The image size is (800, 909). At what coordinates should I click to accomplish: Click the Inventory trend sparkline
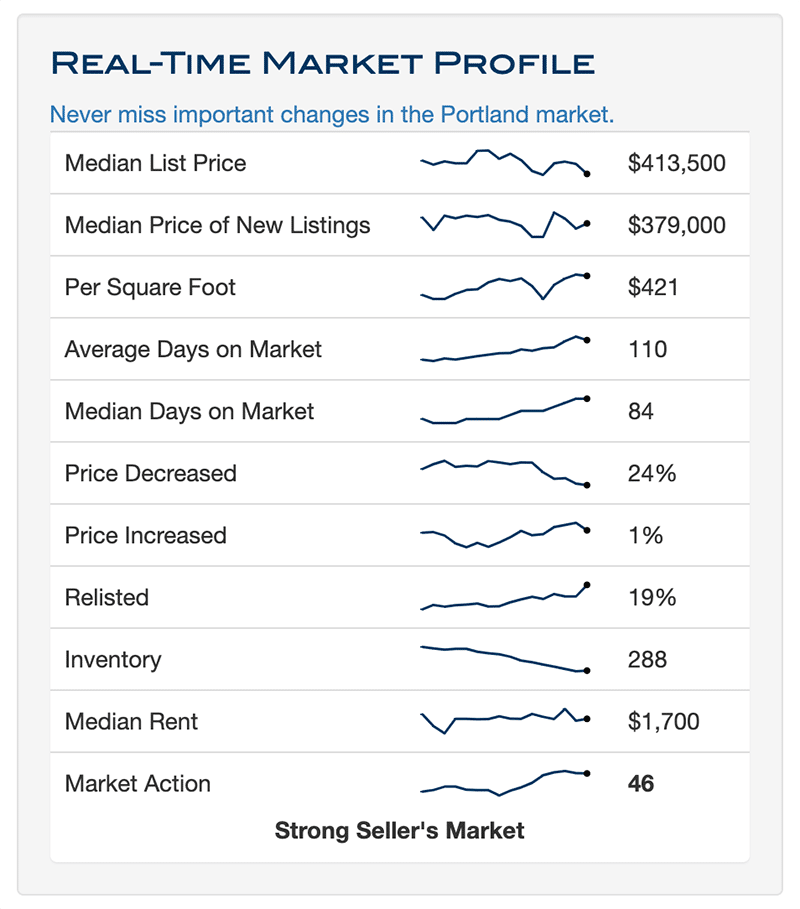click(x=505, y=659)
